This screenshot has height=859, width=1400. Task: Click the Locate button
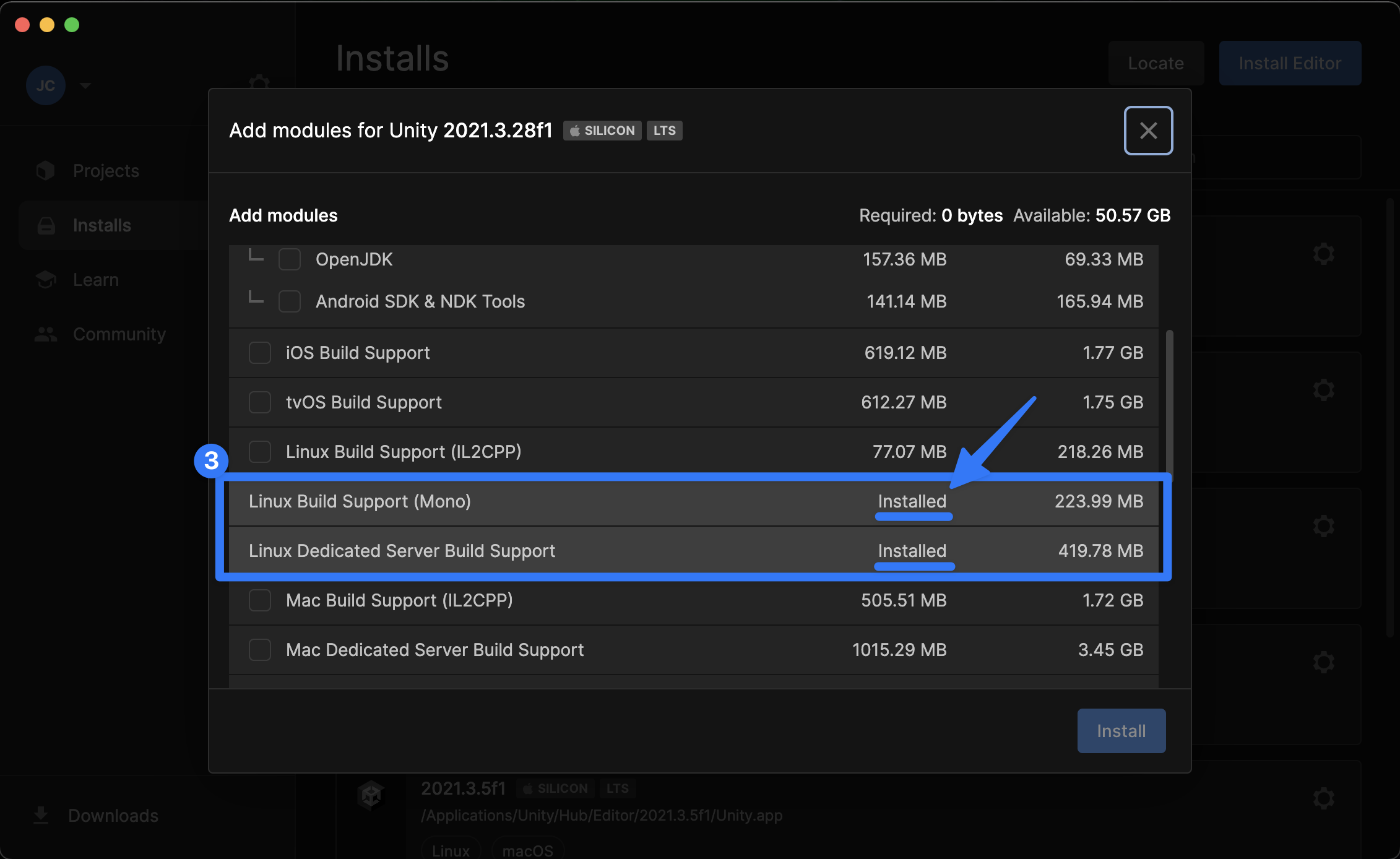coord(1156,63)
